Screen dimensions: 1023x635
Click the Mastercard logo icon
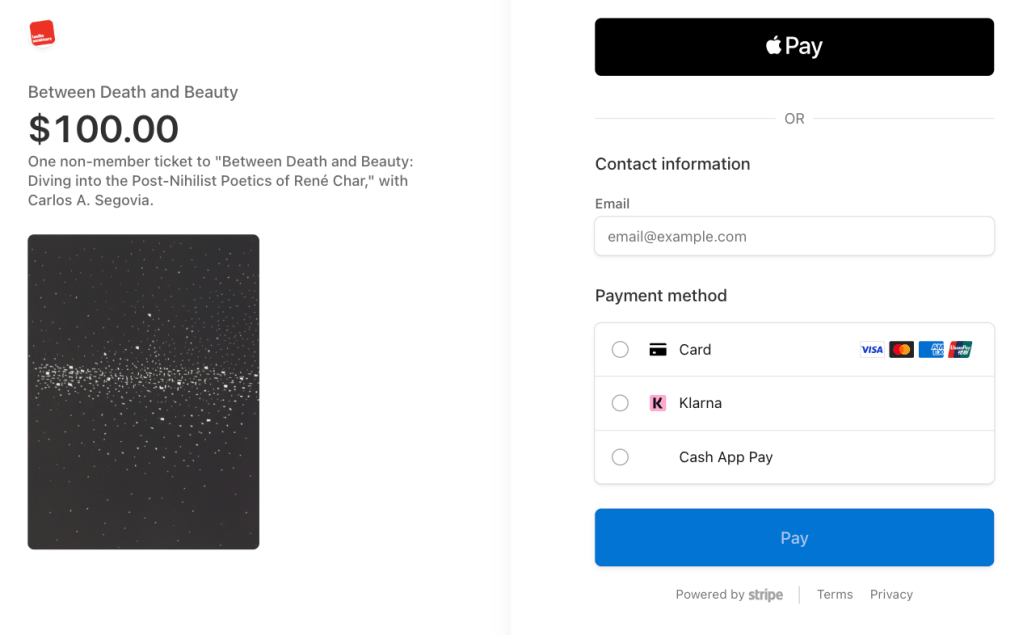tap(901, 350)
